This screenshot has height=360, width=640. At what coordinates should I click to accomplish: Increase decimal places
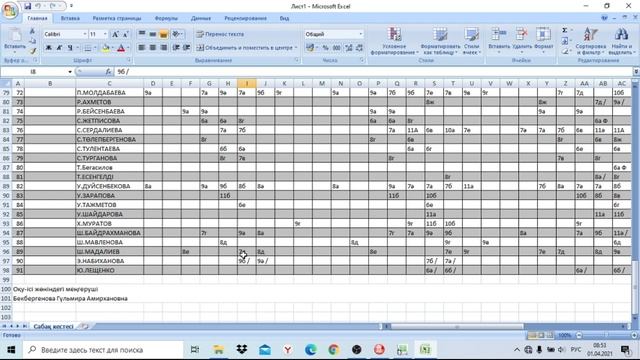pos(349,48)
